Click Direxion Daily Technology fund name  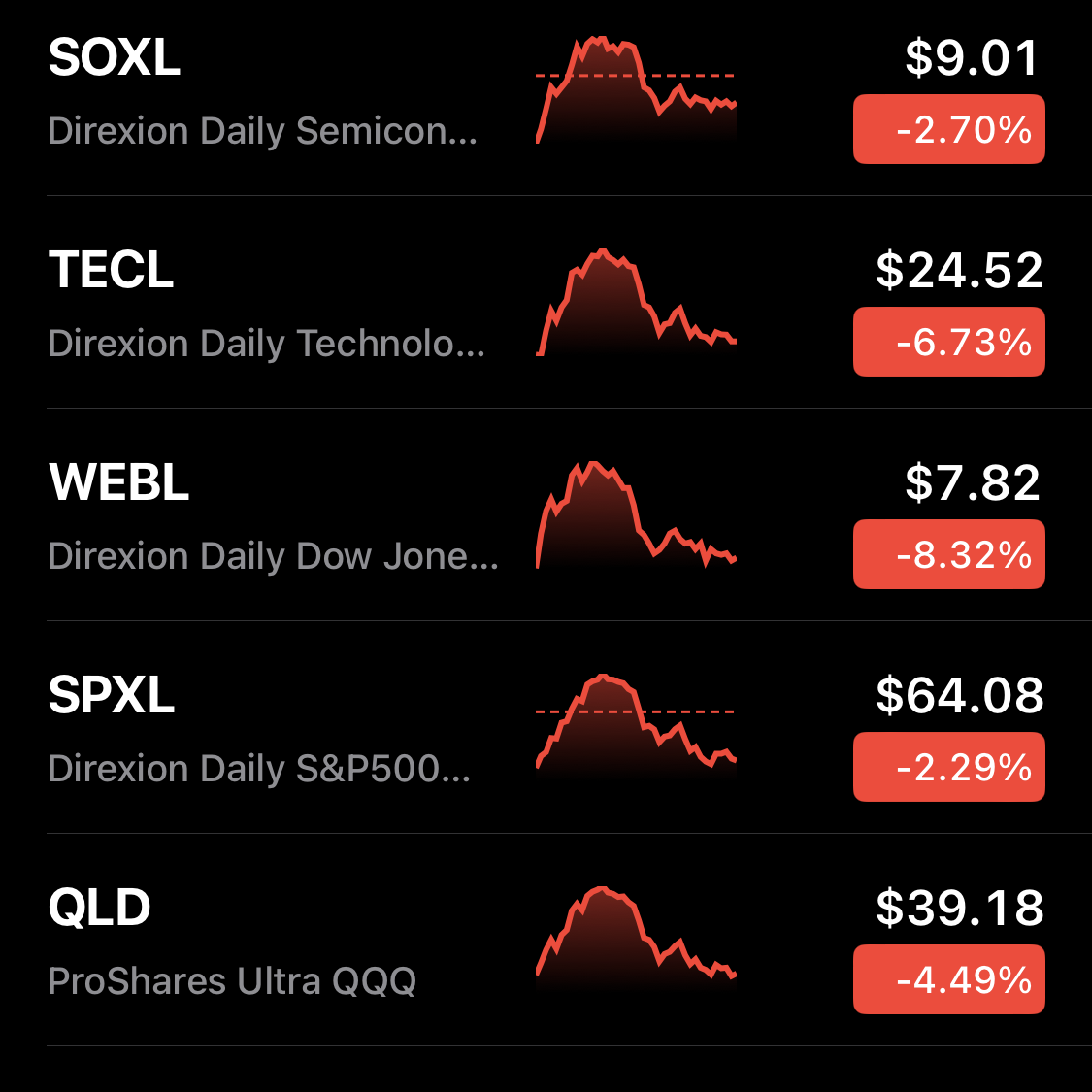266,344
